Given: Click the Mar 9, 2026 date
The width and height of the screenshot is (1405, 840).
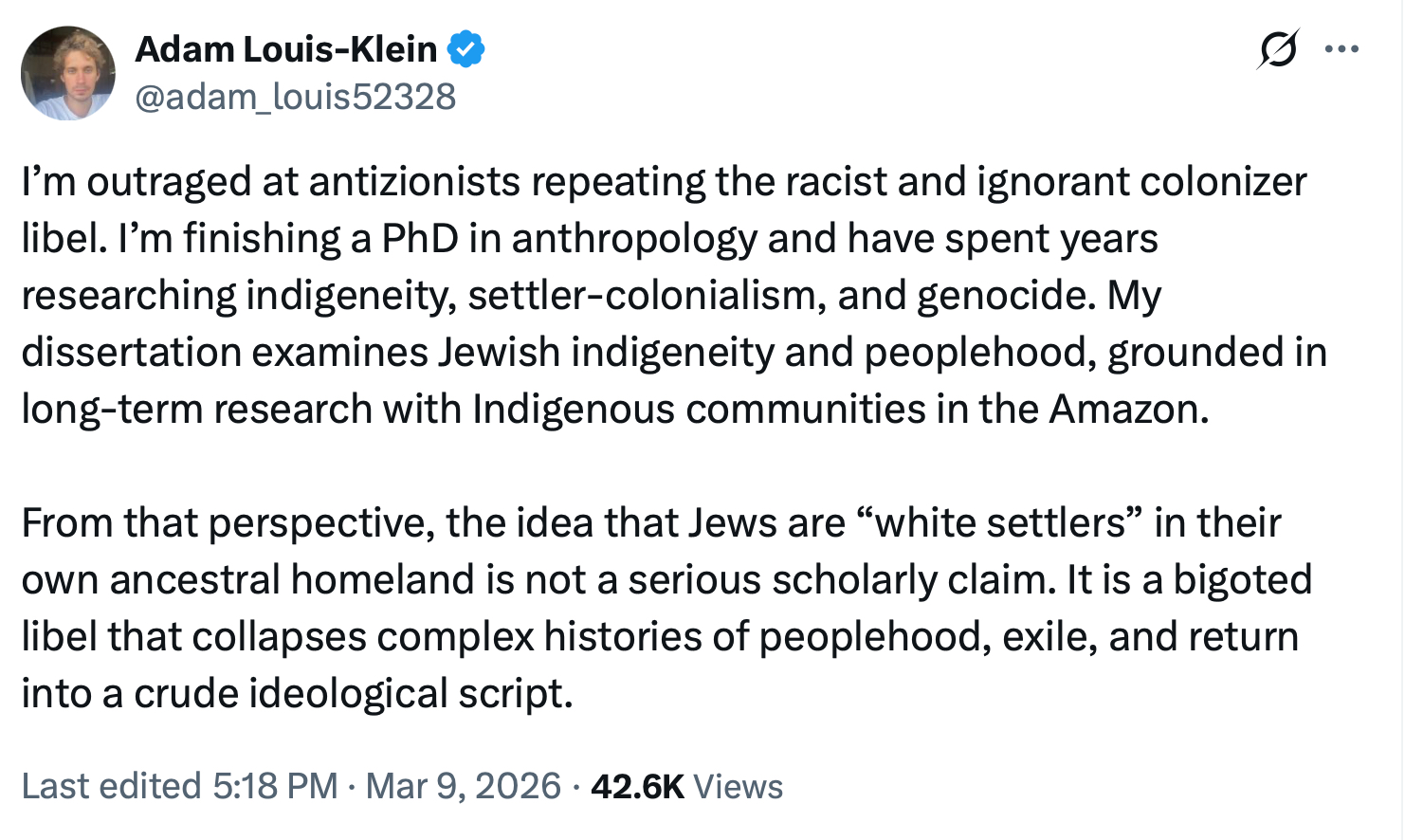Looking at the screenshot, I should click(464, 787).
